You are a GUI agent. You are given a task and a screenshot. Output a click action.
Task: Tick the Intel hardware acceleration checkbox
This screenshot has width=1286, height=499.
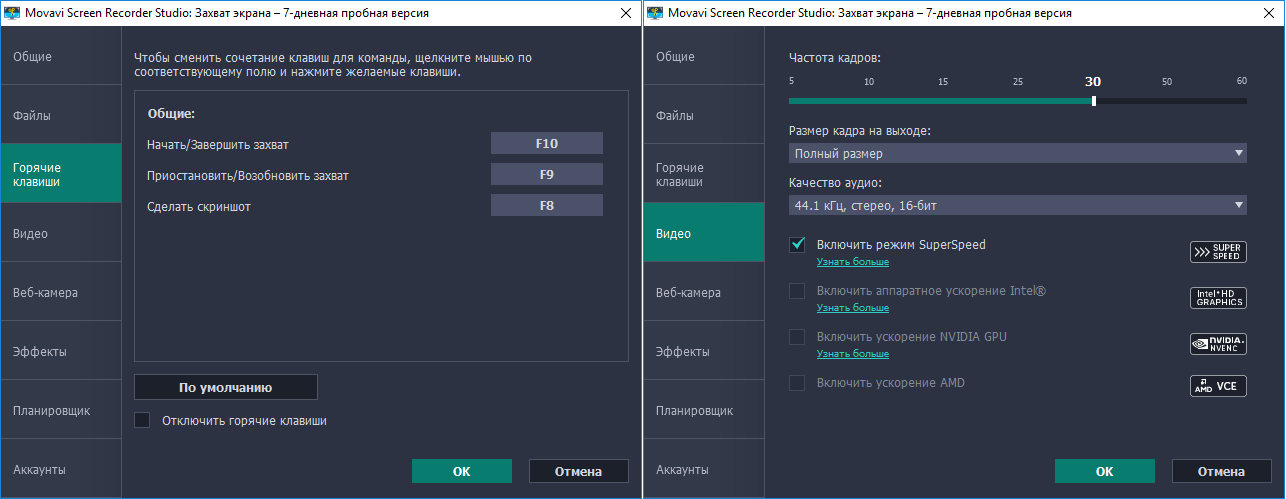pos(797,291)
